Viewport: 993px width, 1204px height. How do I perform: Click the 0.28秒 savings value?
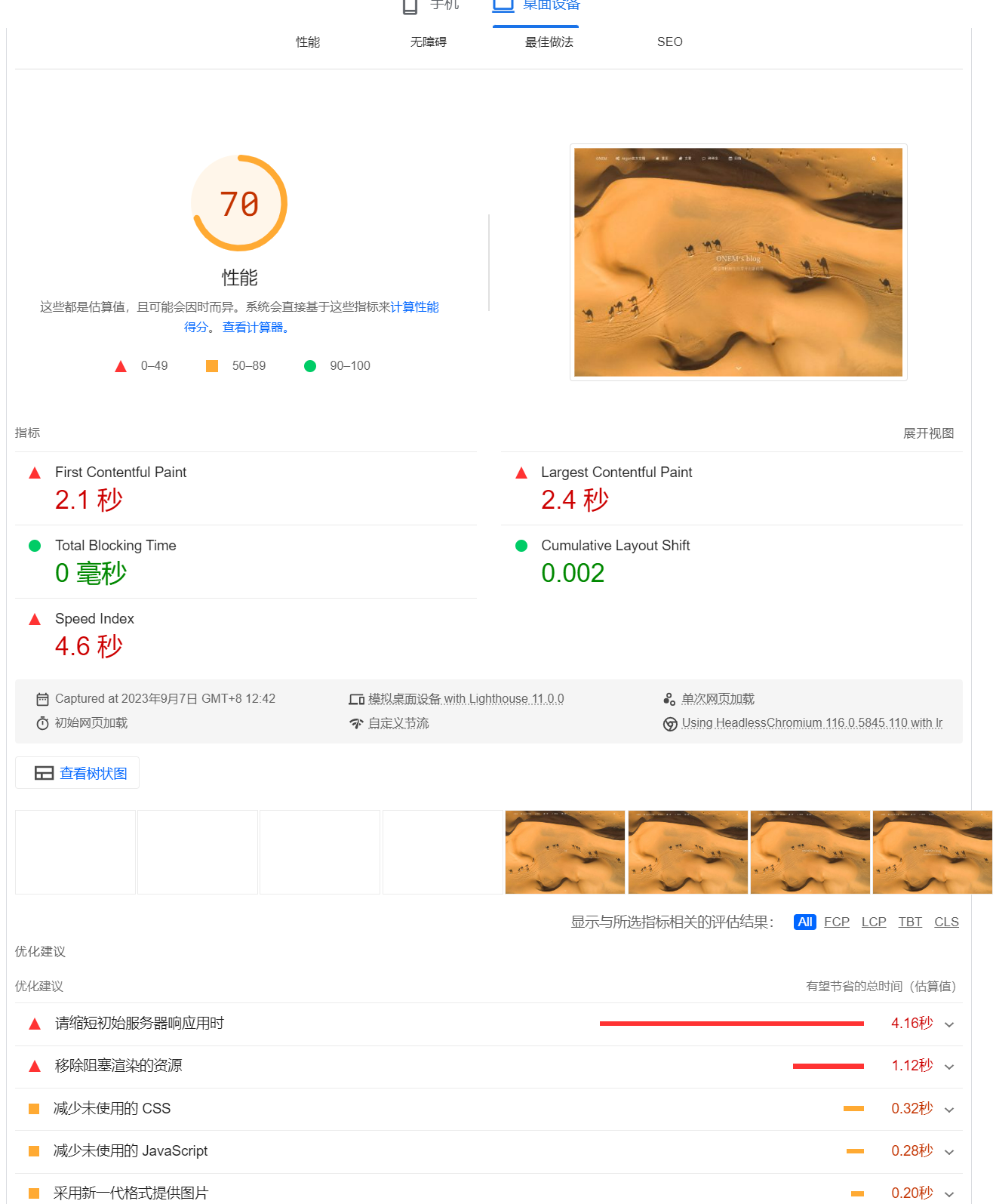click(912, 1151)
